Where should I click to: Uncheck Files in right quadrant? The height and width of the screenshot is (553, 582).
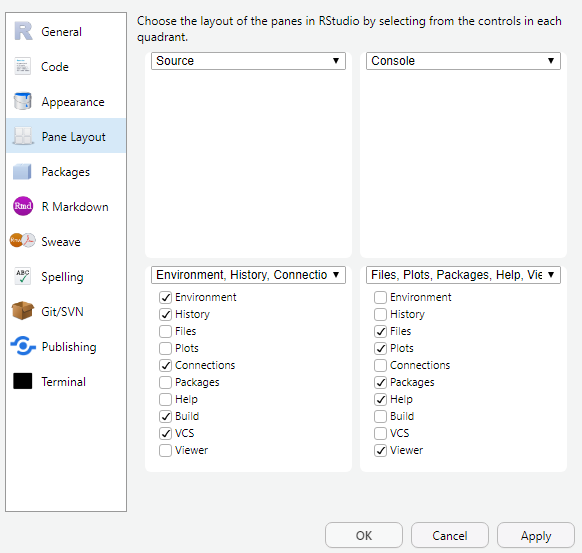coord(380,331)
